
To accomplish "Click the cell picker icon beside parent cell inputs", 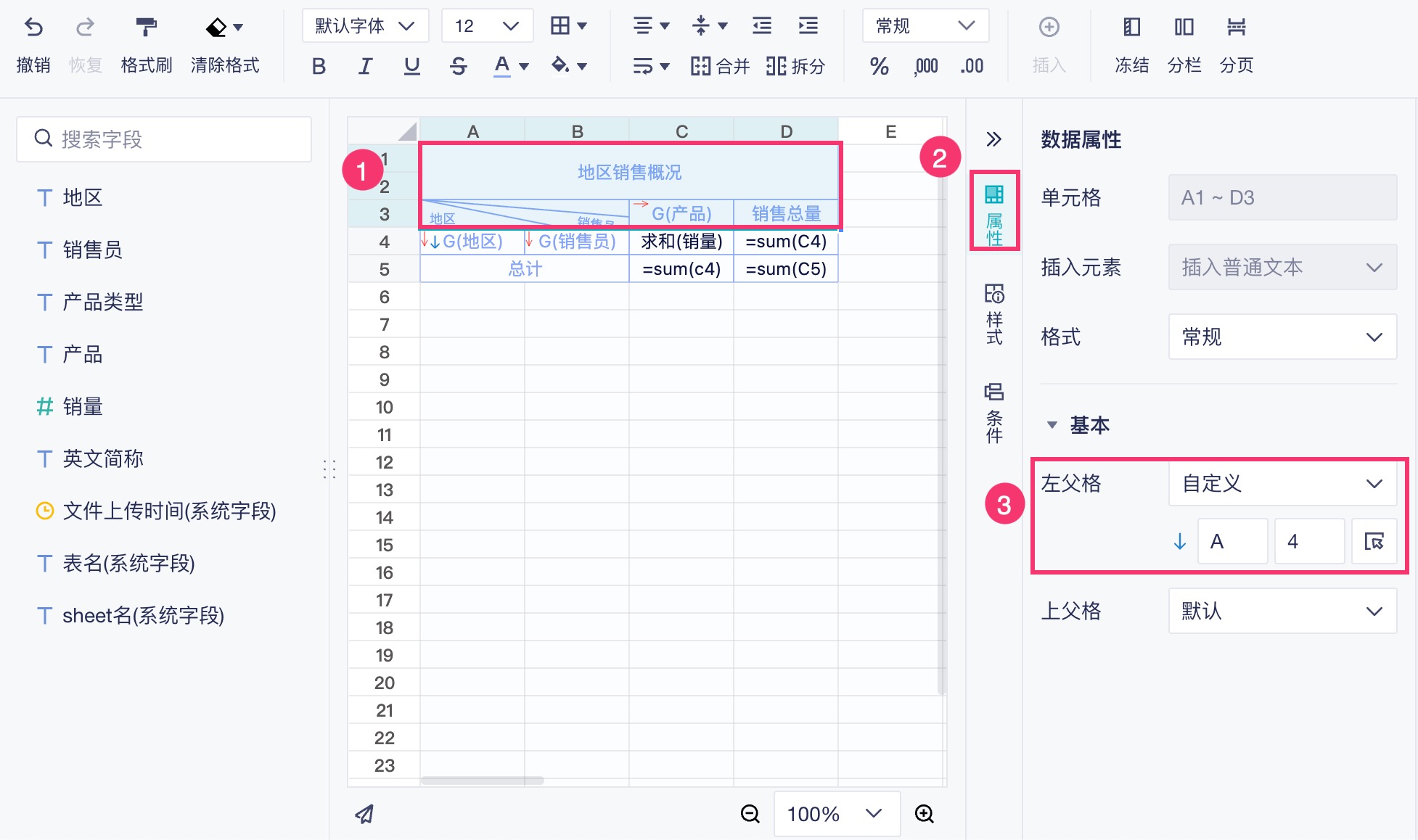I will tap(1374, 541).
